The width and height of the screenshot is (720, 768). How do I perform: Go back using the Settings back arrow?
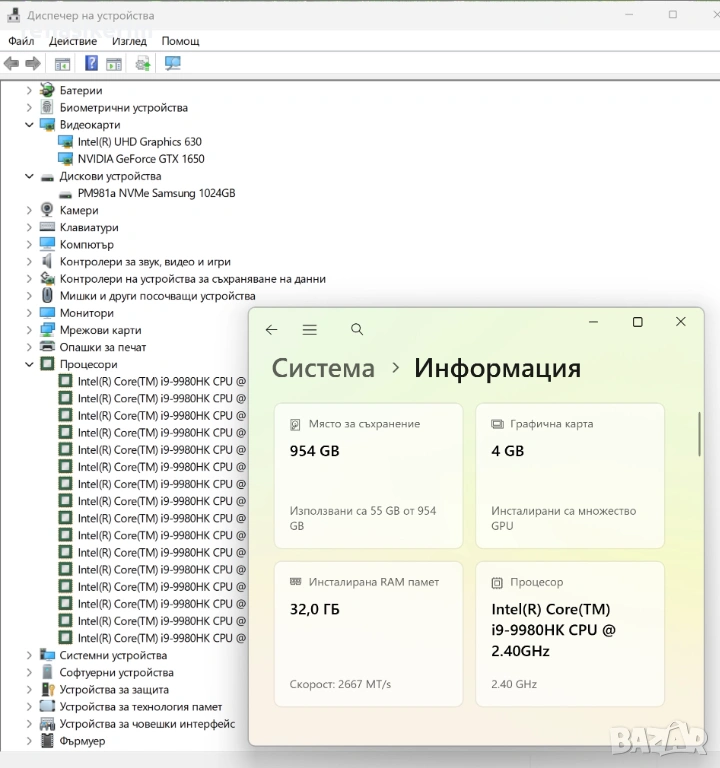point(271,330)
